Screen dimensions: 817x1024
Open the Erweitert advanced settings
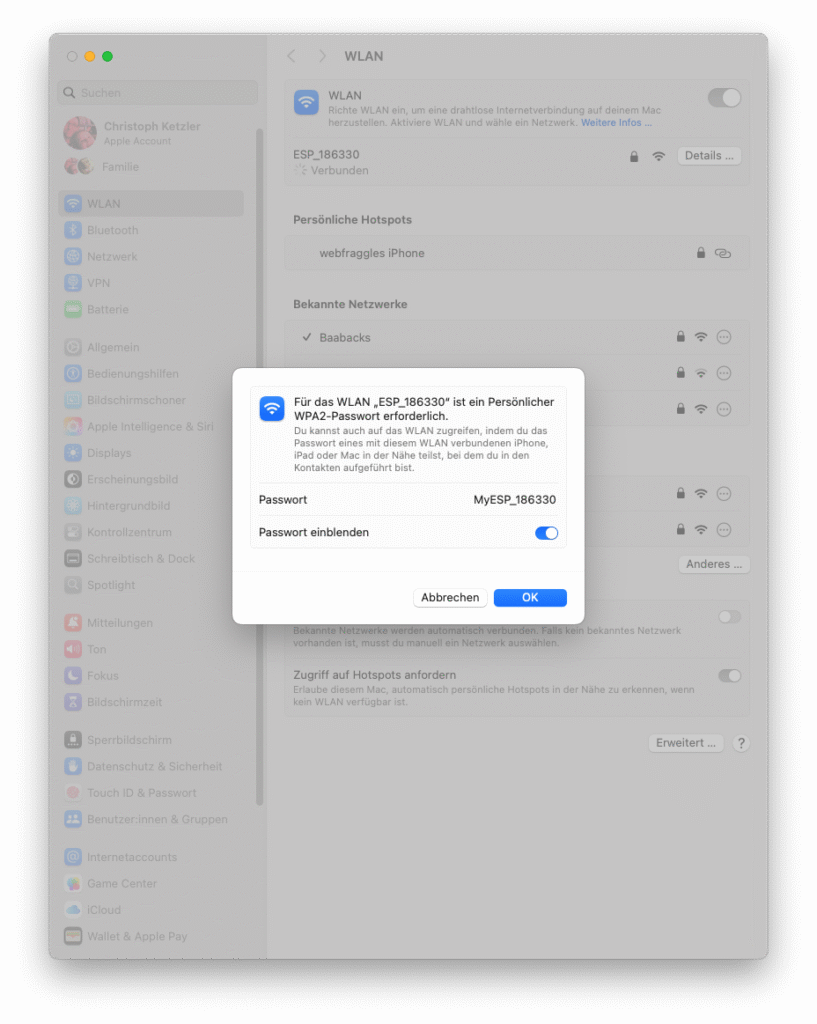click(686, 743)
